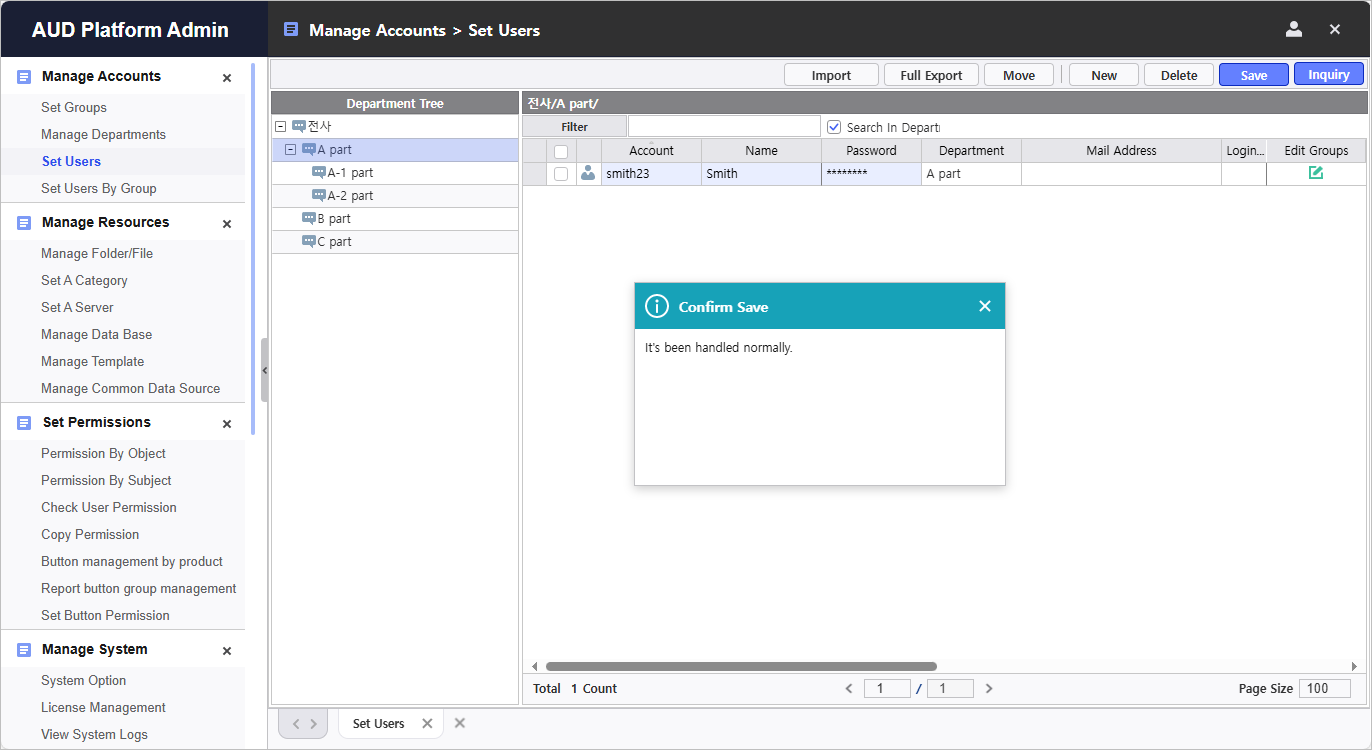Collapse the Set Permissions section with X
Viewport: 1372px width, 750px height.
coord(227,424)
